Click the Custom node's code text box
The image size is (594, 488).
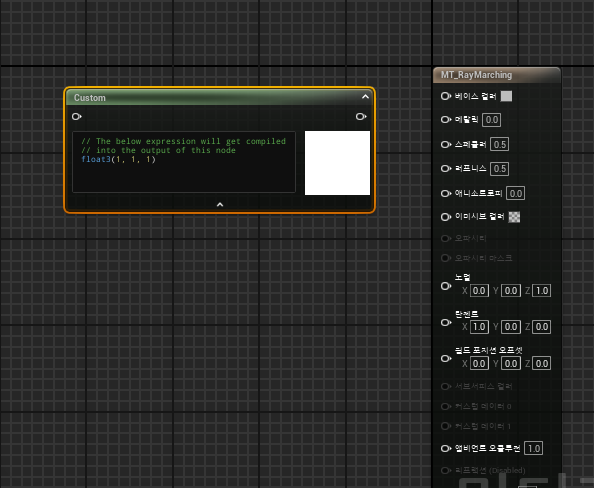pyautogui.click(x=184, y=162)
